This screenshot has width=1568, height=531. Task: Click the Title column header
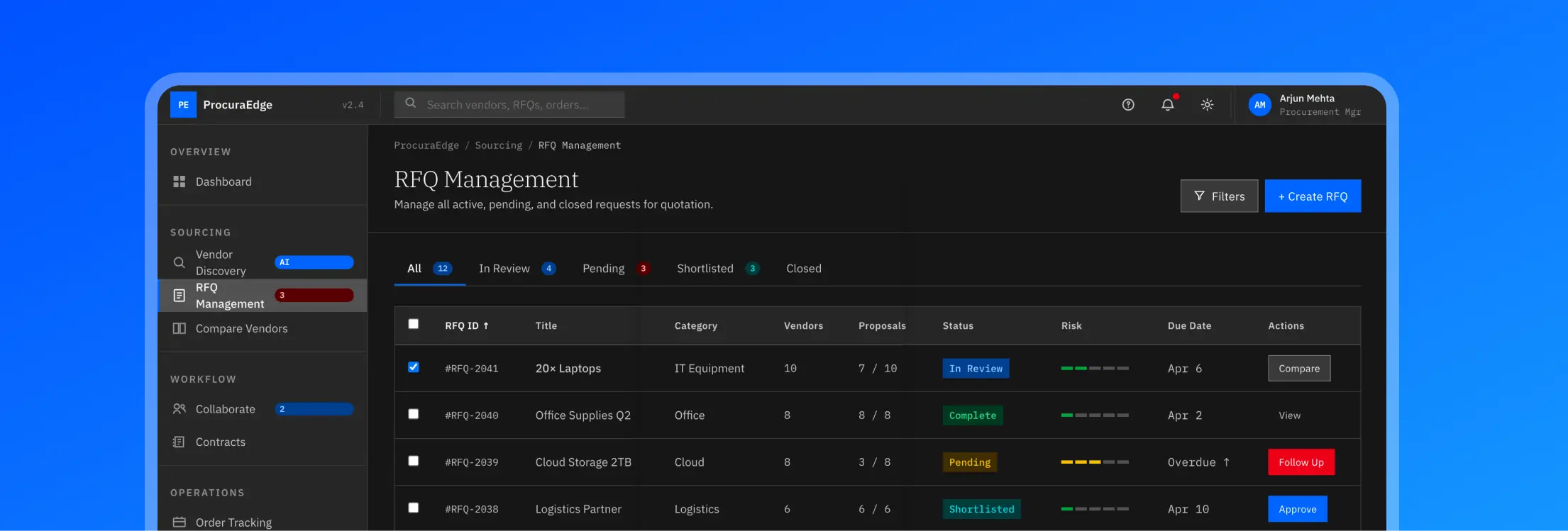546,326
